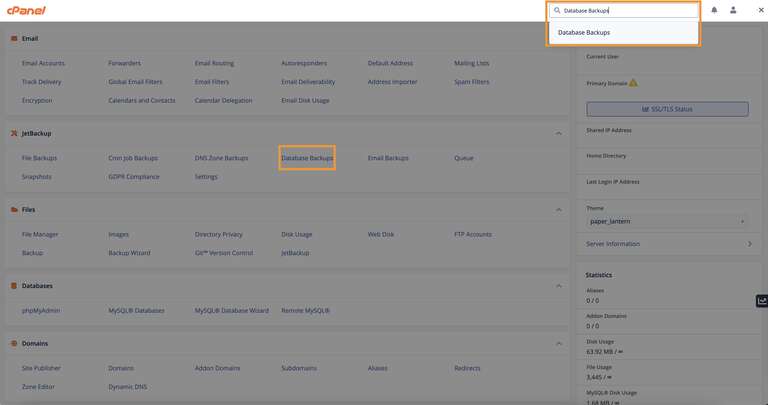Open Database Backups in JetBackup
This screenshot has width=768, height=405.
pos(307,158)
